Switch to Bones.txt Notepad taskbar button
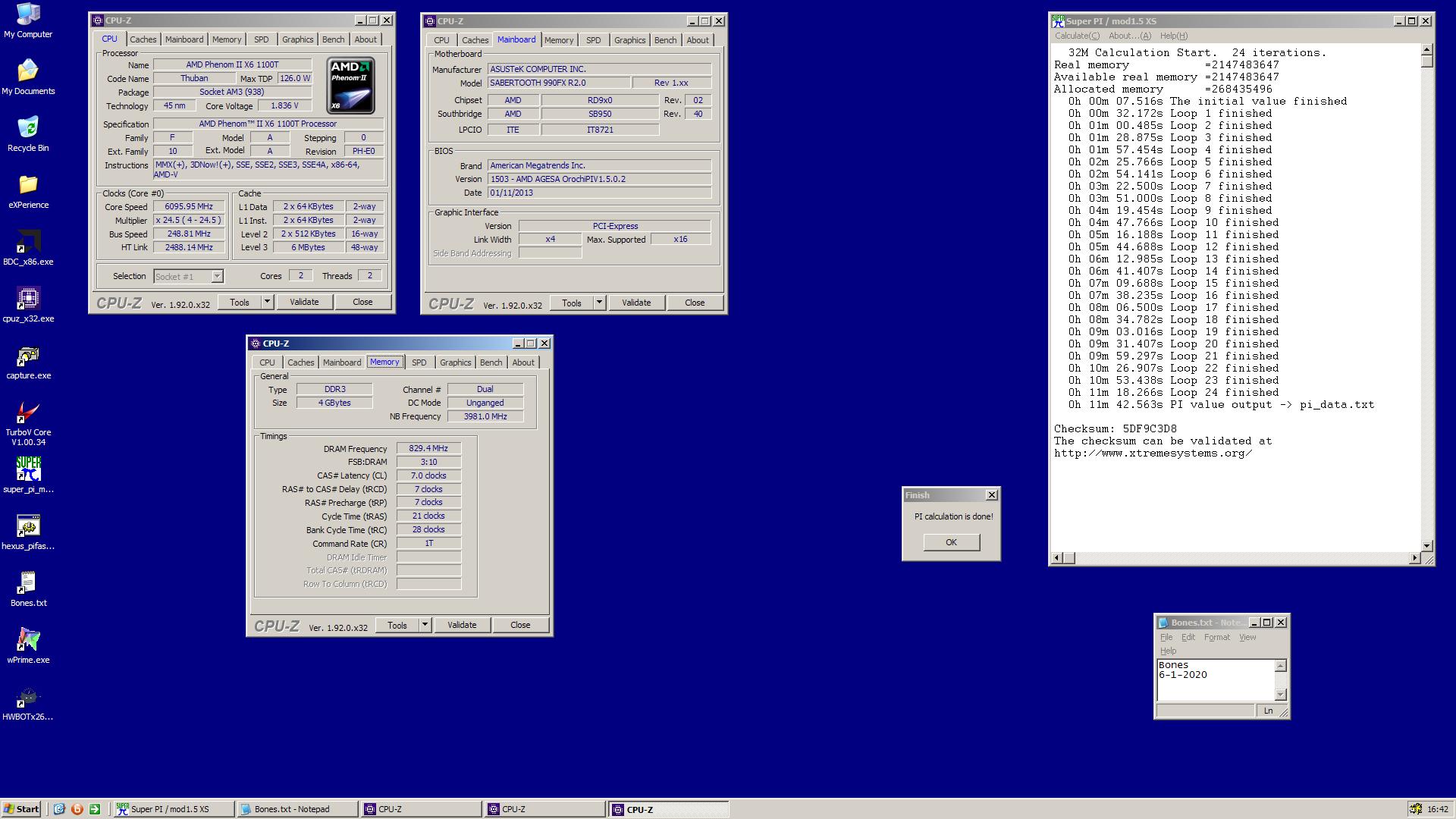1456x819 pixels. pyautogui.click(x=297, y=809)
